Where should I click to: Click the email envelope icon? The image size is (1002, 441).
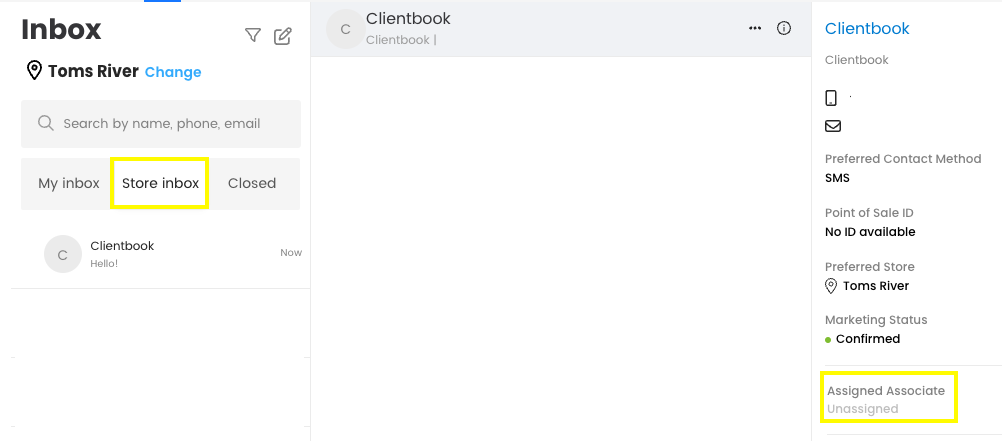[832, 126]
